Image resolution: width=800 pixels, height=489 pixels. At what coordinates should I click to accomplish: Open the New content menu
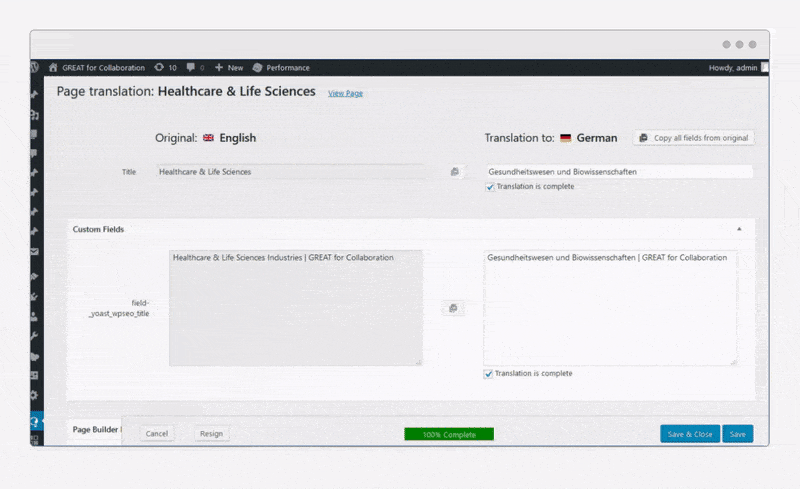pos(229,68)
